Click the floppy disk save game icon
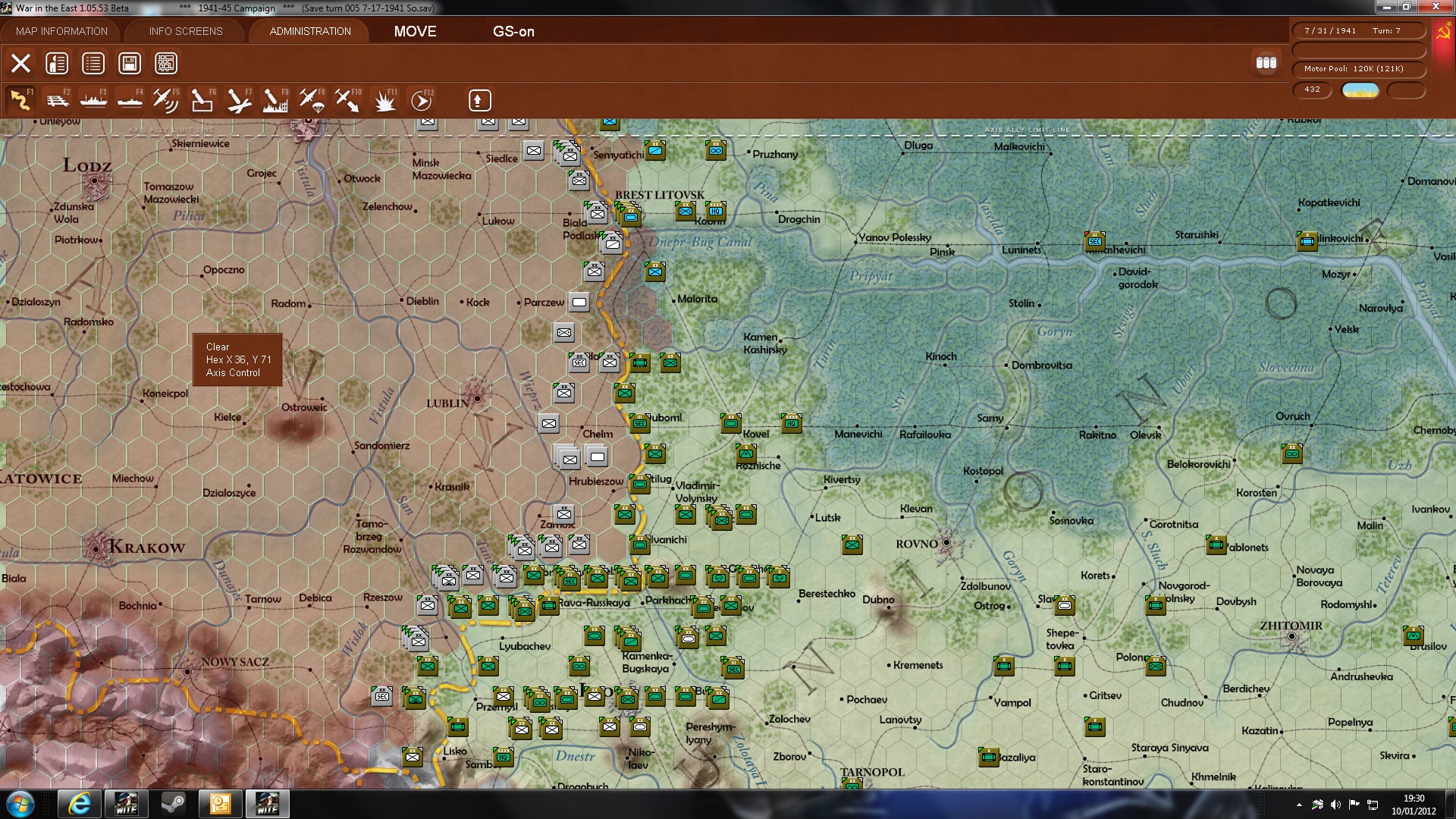This screenshot has width=1456, height=819. click(x=130, y=63)
